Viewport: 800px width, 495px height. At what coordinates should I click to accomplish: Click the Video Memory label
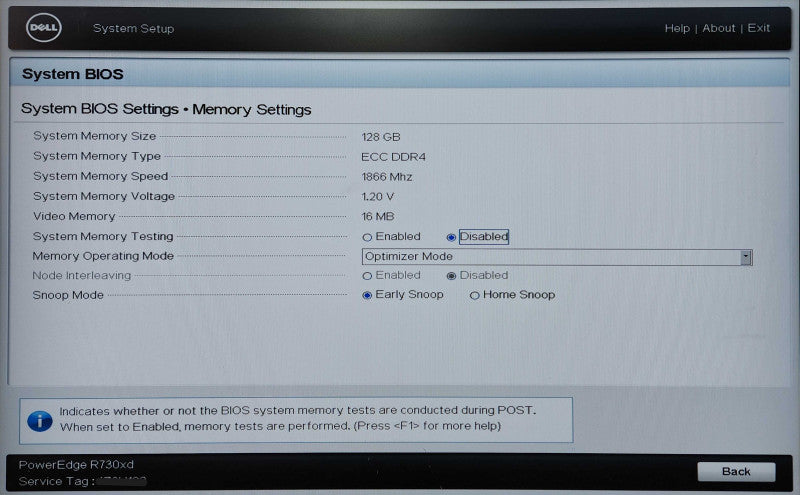pos(74,216)
